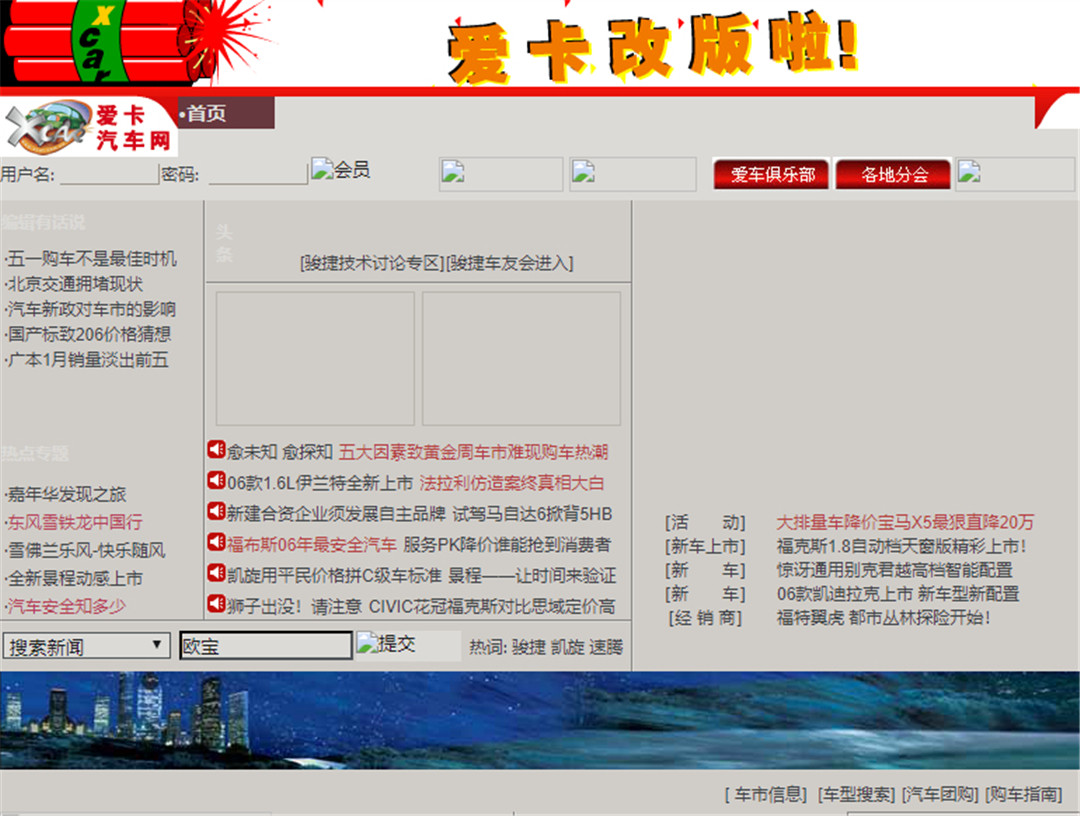The width and height of the screenshot is (1080, 816).
Task: Click speaker icon beside 福布斯06年最安全汽车
Action: point(216,543)
